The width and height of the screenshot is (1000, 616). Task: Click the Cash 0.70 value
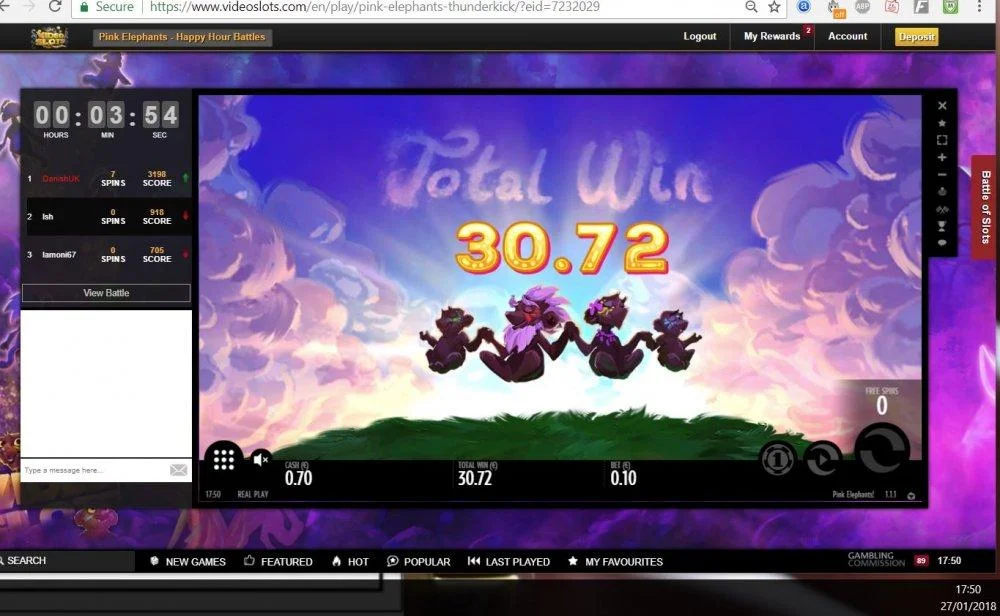tap(298, 478)
